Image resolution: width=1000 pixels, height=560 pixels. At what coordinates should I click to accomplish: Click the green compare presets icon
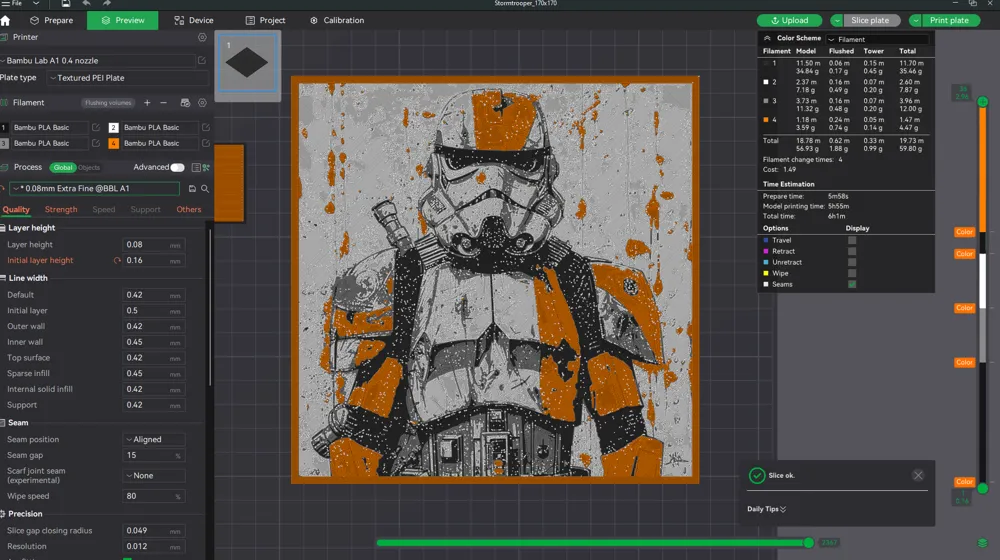(x=206, y=167)
